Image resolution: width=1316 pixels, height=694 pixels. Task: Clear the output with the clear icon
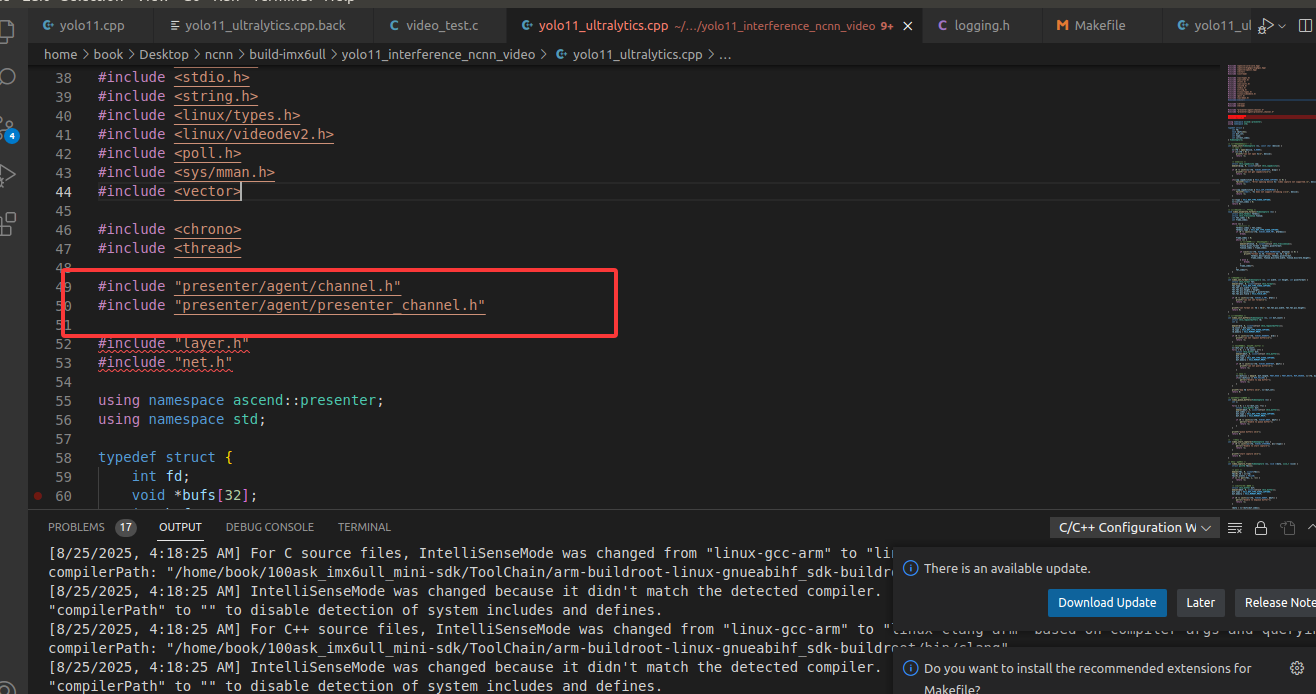[x=1235, y=527]
